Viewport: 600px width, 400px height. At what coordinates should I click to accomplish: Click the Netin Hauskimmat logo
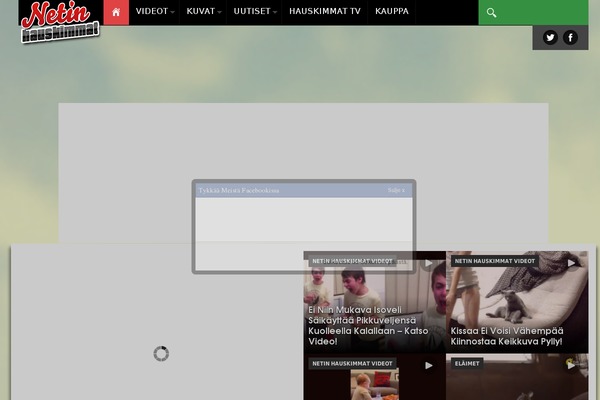(60, 22)
